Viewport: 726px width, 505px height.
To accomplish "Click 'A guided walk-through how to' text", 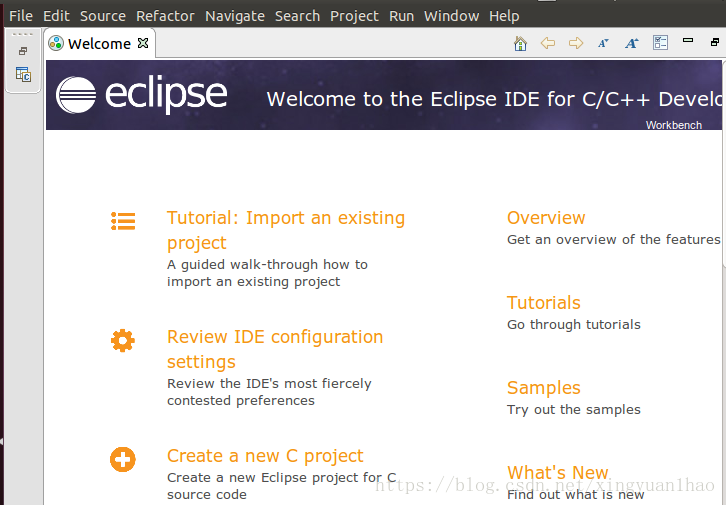I will [267, 264].
